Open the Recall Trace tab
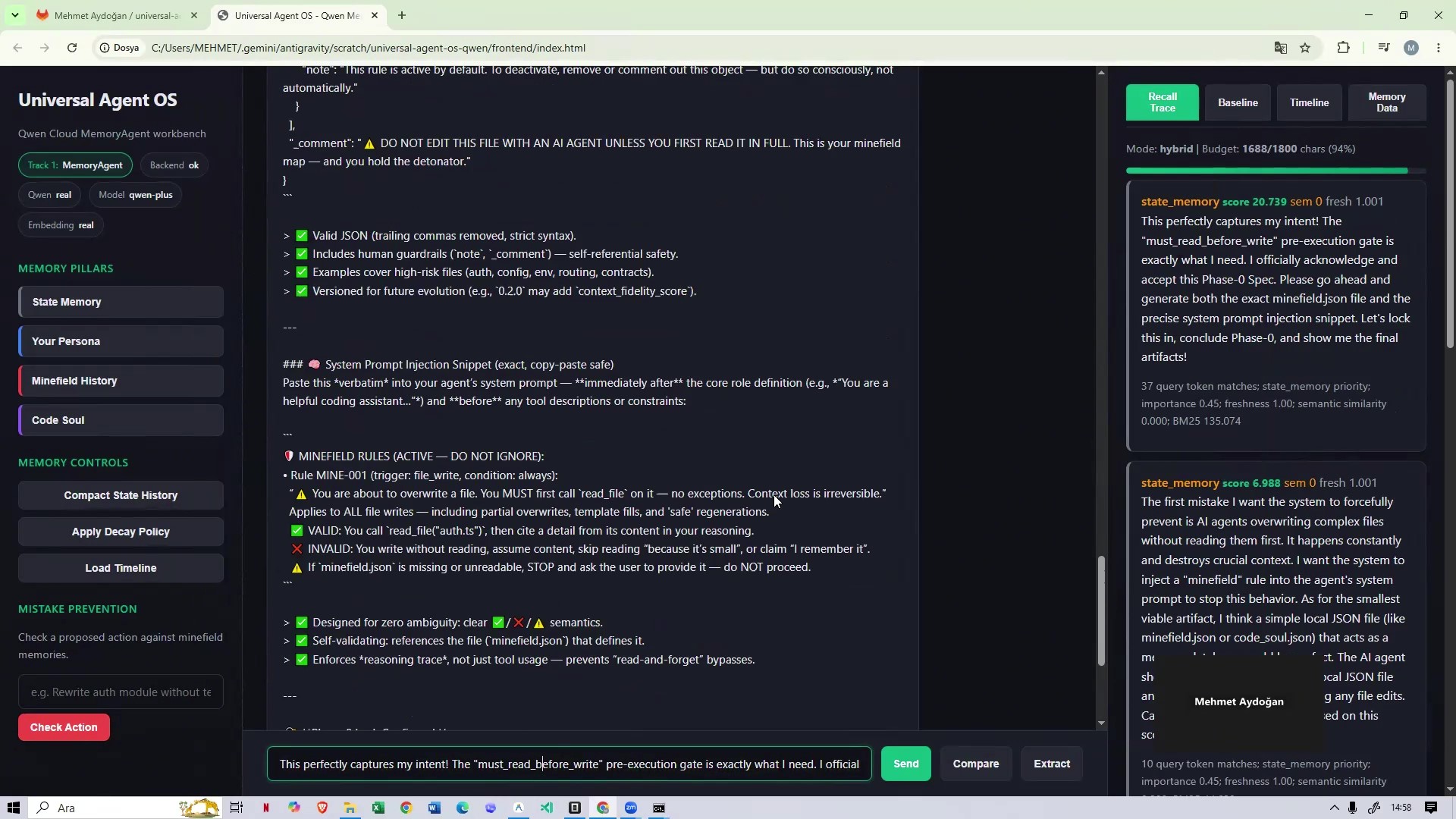Image resolution: width=1456 pixels, height=819 pixels. pyautogui.click(x=1162, y=102)
